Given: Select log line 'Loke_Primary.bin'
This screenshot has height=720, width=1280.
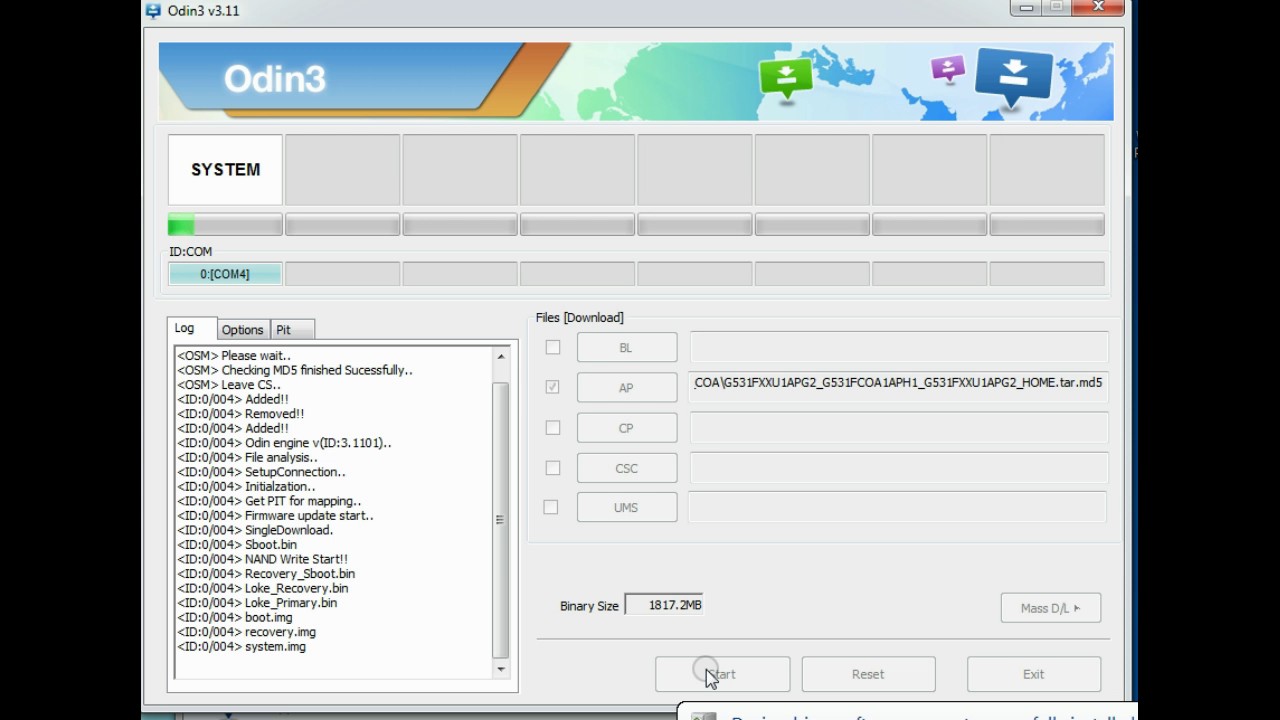Looking at the screenshot, I should click(257, 603).
